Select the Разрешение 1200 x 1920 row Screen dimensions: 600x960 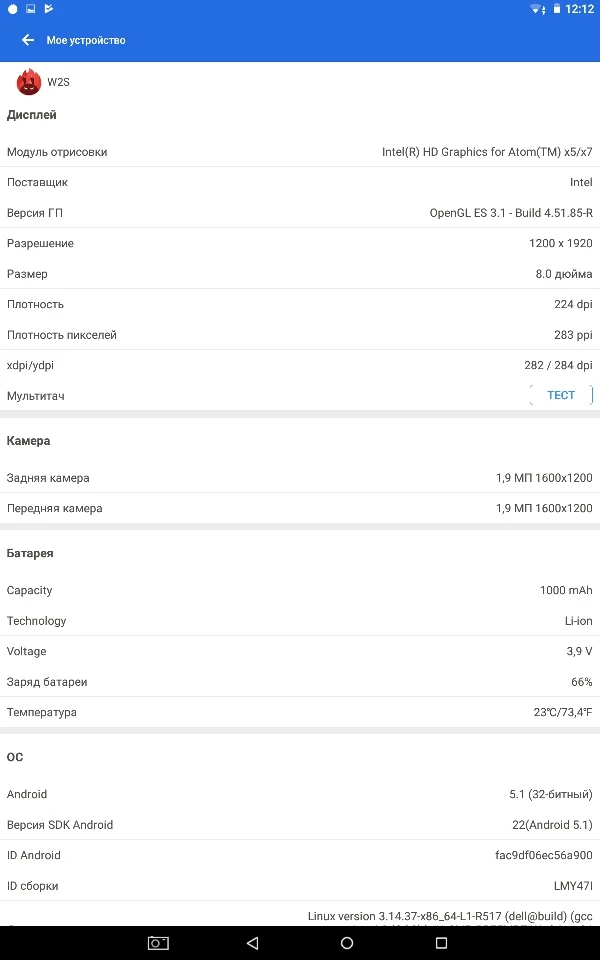click(300, 243)
